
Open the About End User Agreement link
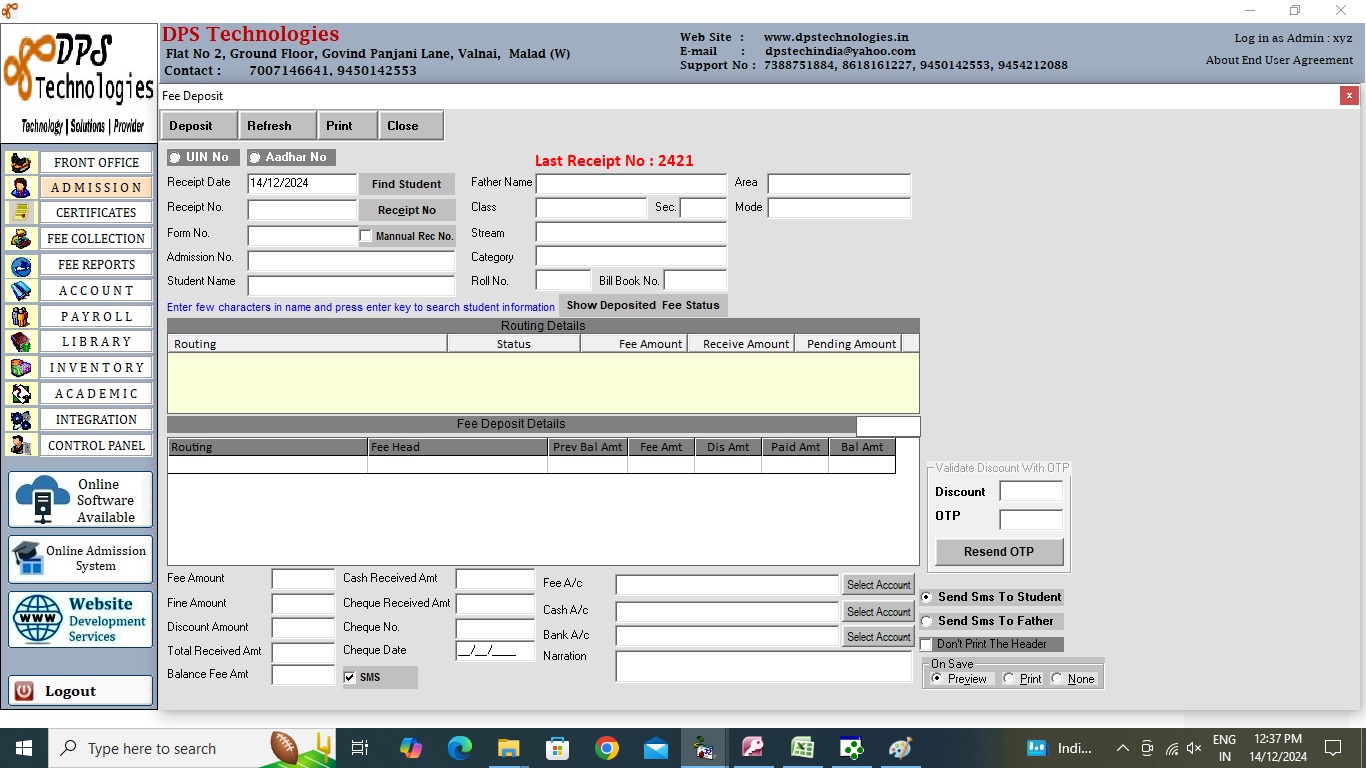[x=1279, y=60]
